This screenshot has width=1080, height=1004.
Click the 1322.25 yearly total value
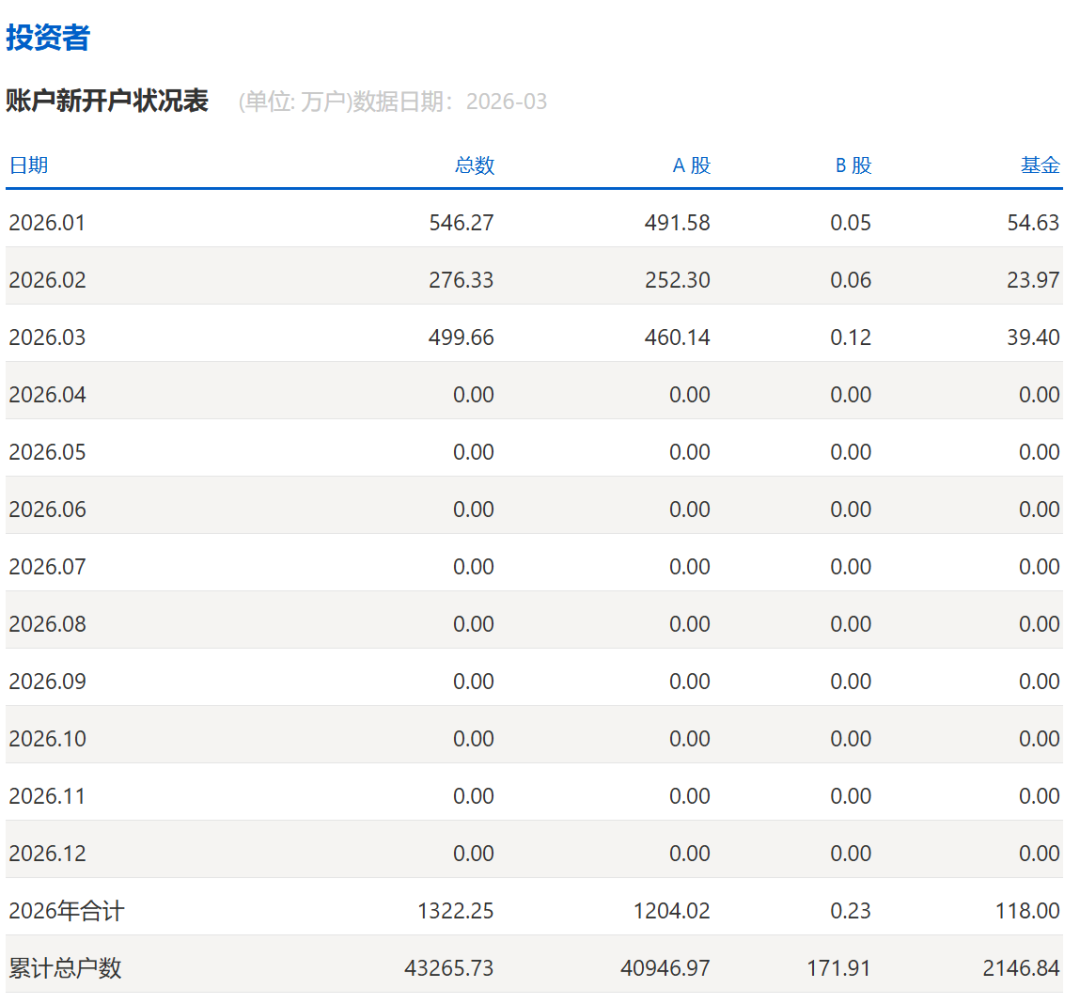(455, 911)
